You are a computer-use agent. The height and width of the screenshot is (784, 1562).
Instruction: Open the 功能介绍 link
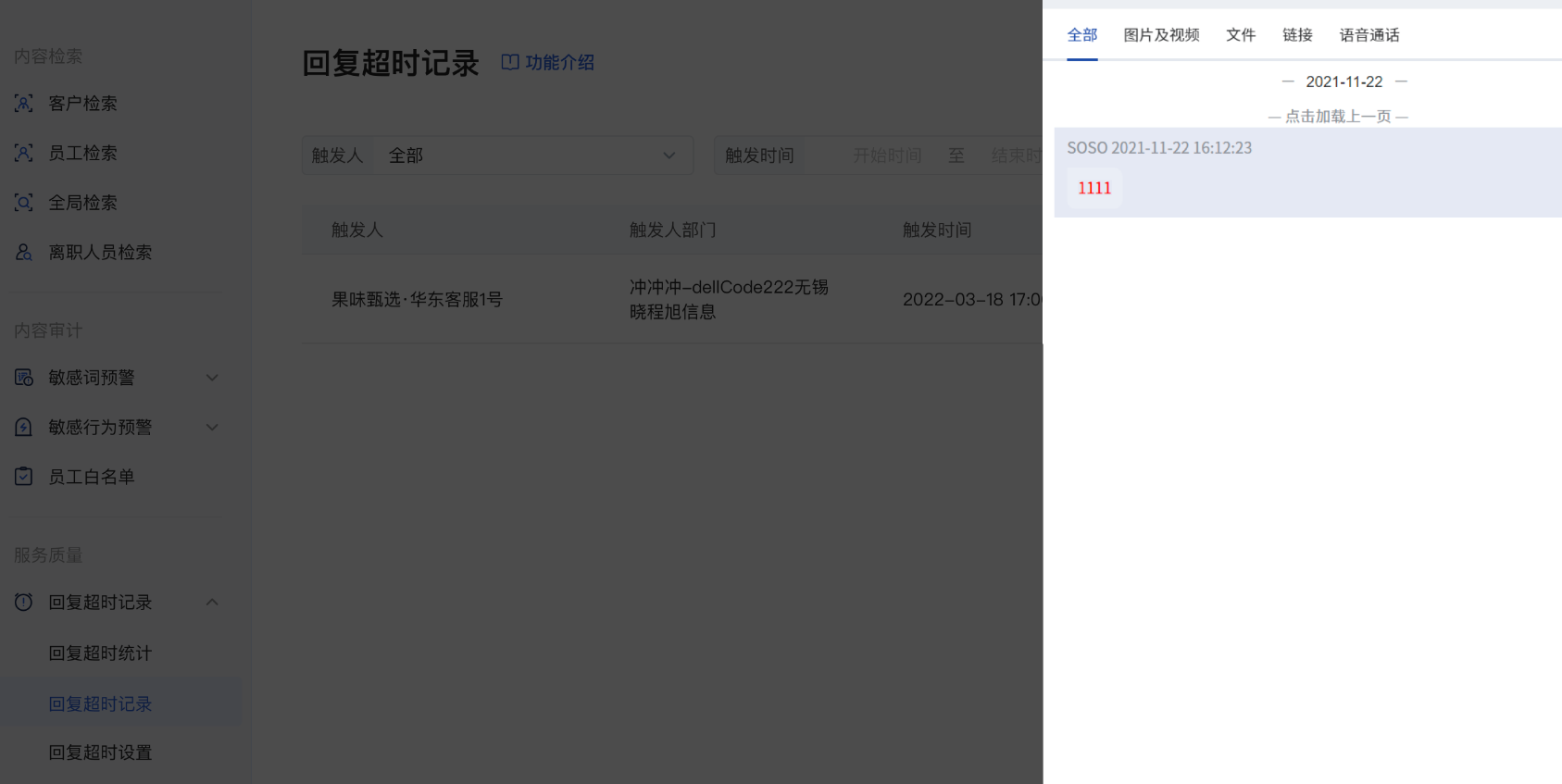(x=548, y=62)
